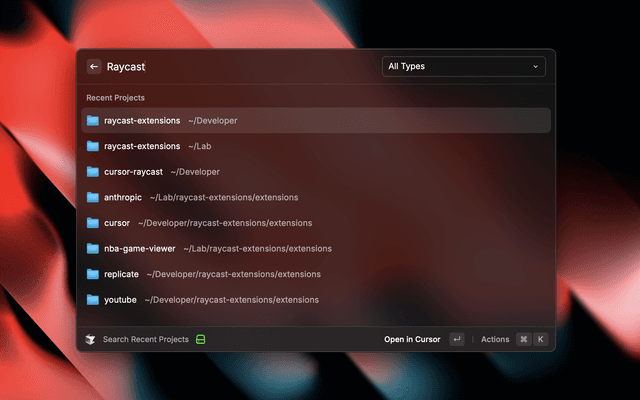Viewport: 640px width, 400px height.
Task: Click the Search Recent Projects label
Action: point(146,339)
